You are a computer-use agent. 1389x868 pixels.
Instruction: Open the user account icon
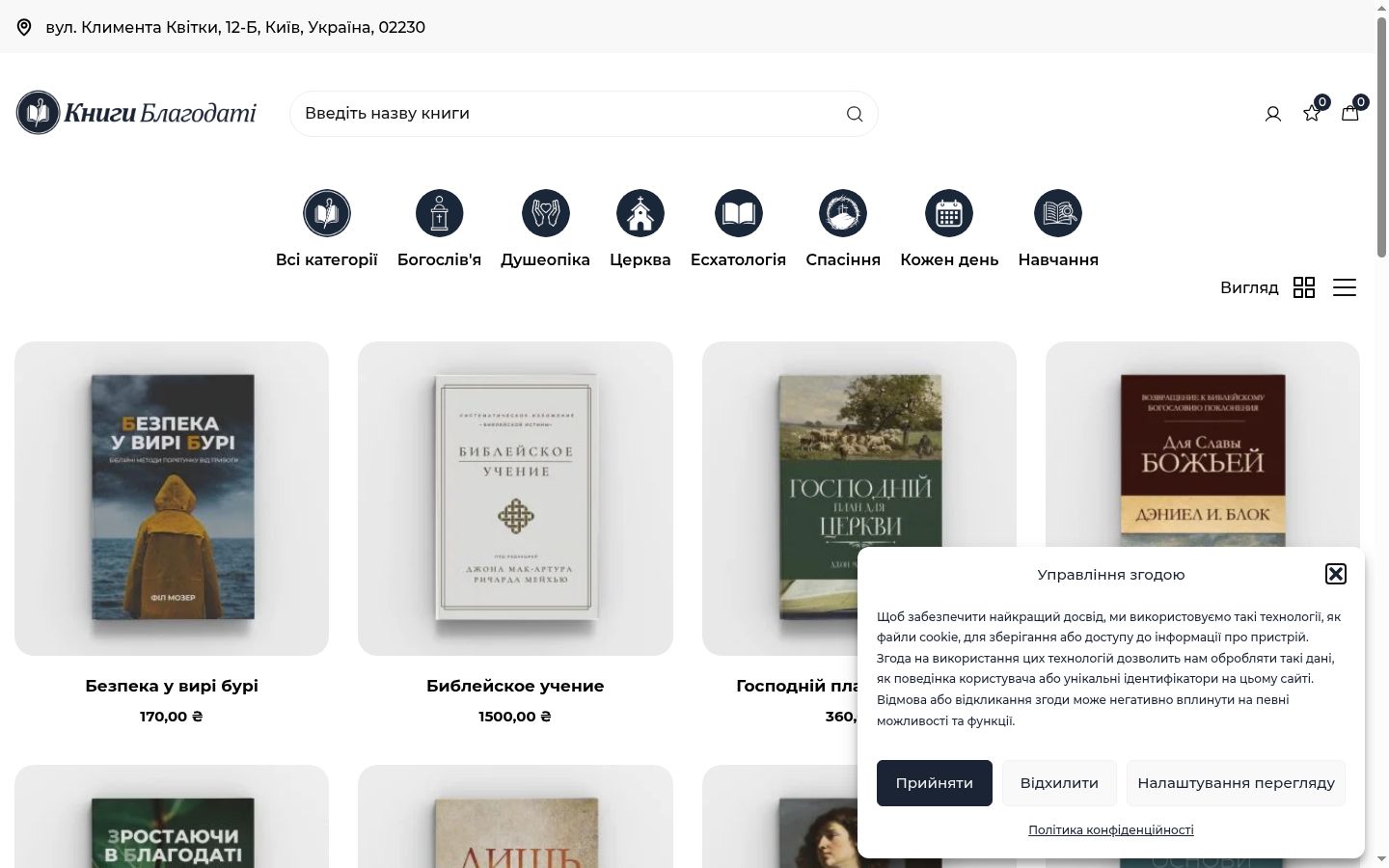click(x=1273, y=114)
